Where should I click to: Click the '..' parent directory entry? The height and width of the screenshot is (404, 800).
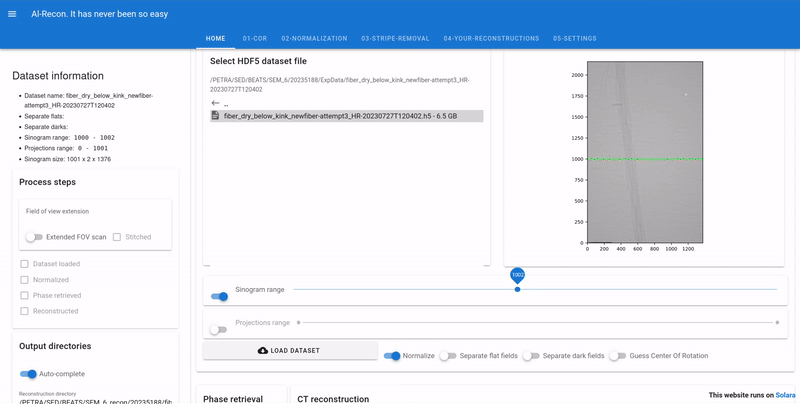pos(226,104)
